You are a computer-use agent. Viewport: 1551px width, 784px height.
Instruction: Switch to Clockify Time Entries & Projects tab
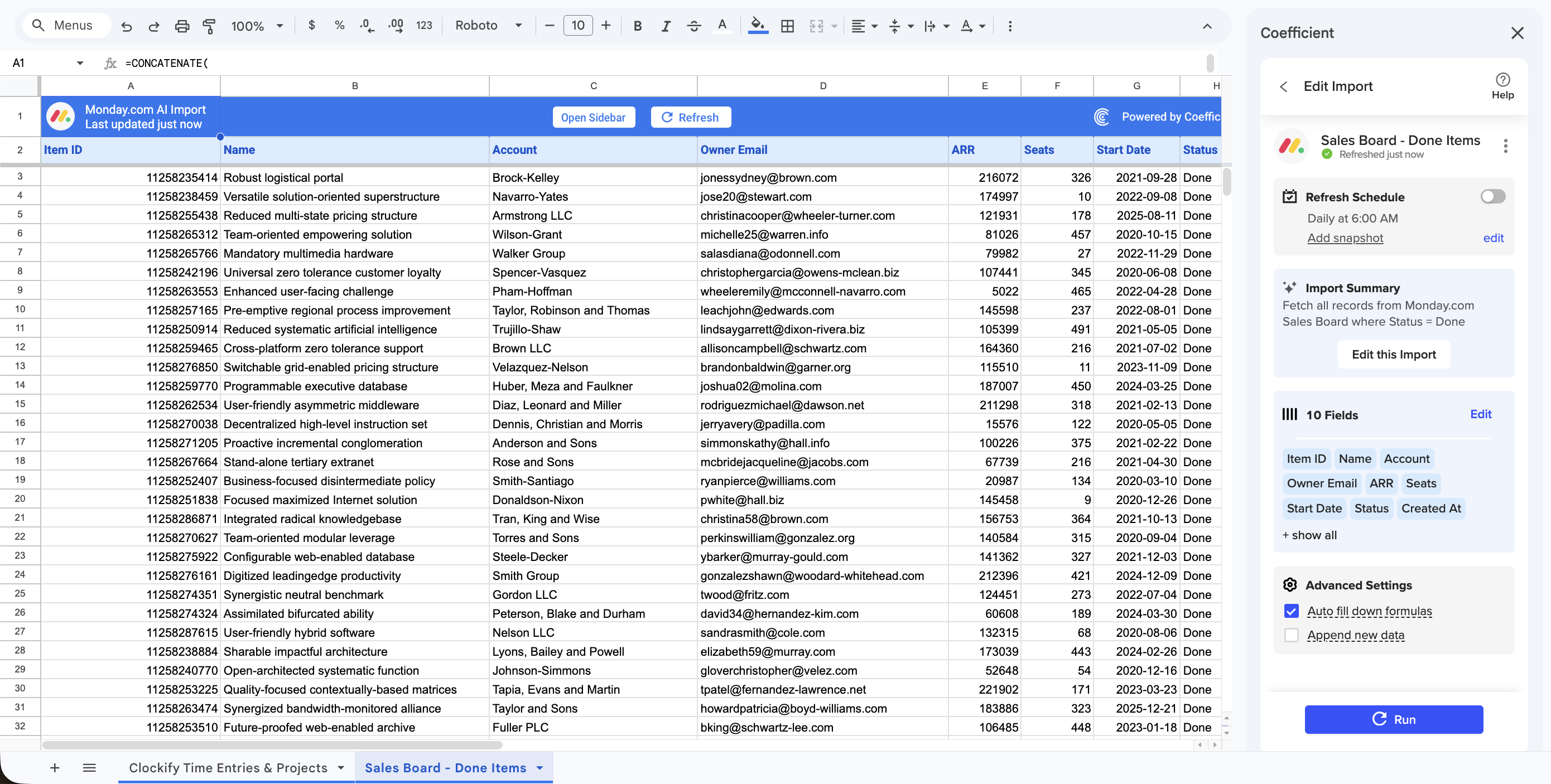[228, 768]
